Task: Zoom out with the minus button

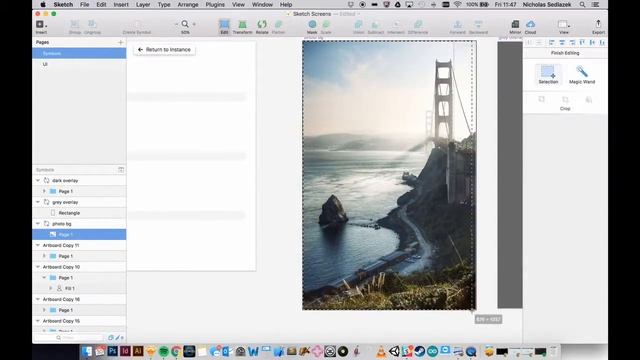Action: pyautogui.click(x=176, y=24)
